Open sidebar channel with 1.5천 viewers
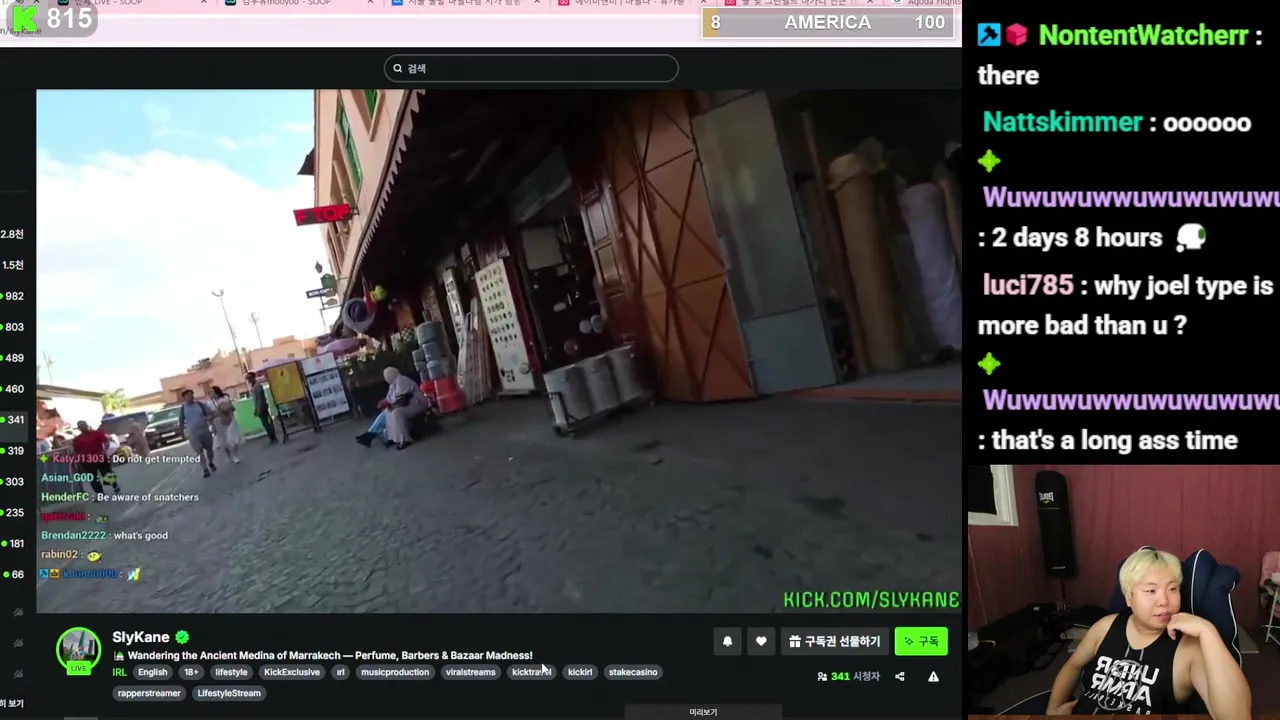 click(x=12, y=265)
